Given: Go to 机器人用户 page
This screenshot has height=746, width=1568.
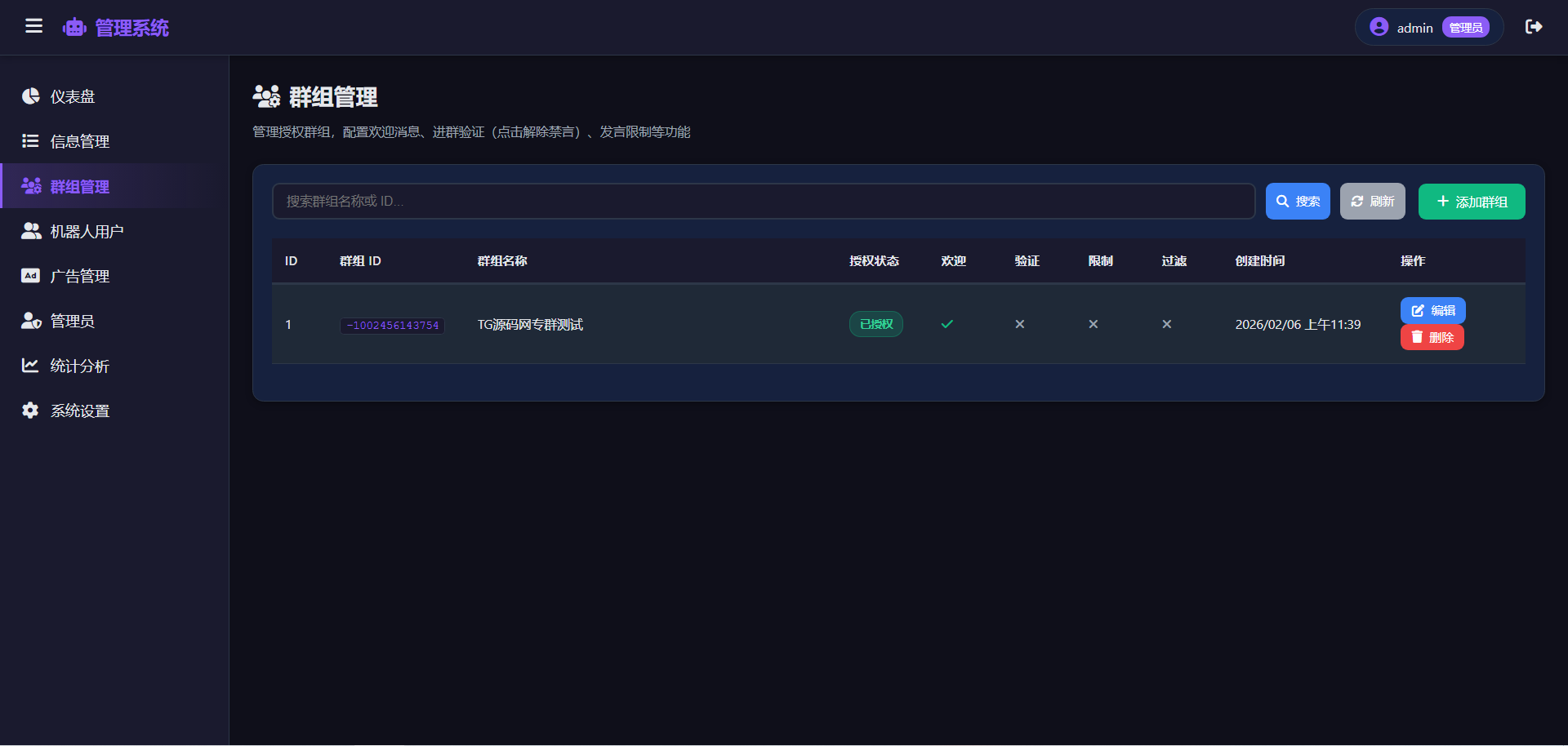Looking at the screenshot, I should (87, 231).
